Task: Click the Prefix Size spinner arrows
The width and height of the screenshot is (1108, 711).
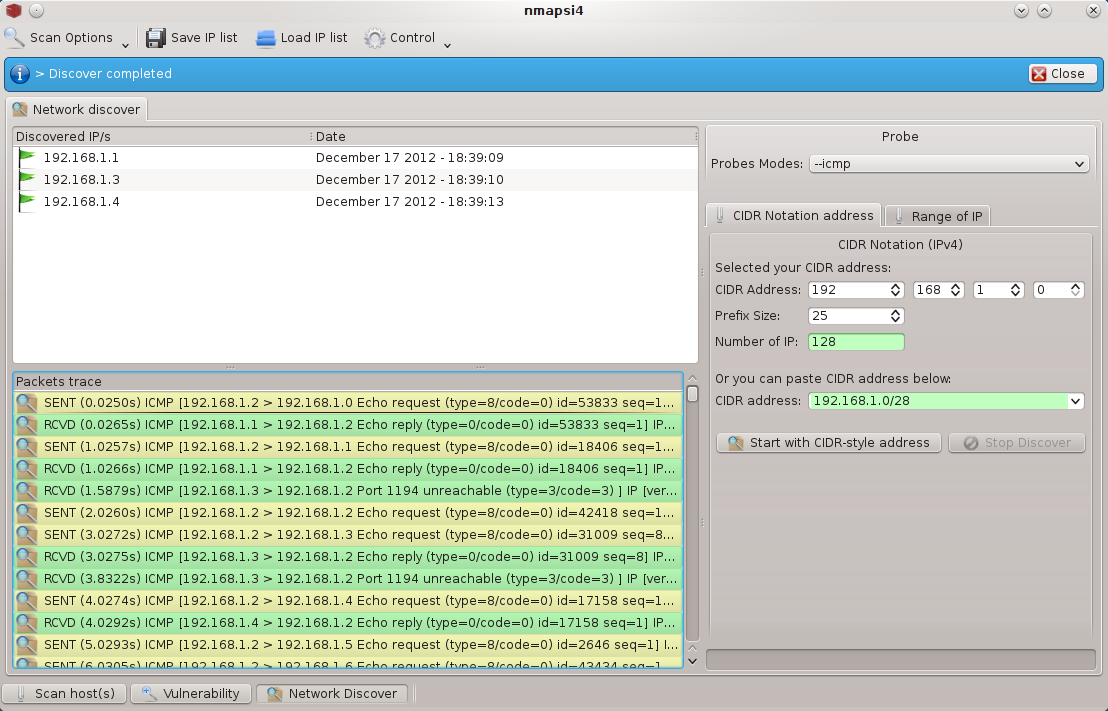Action: tap(896, 316)
